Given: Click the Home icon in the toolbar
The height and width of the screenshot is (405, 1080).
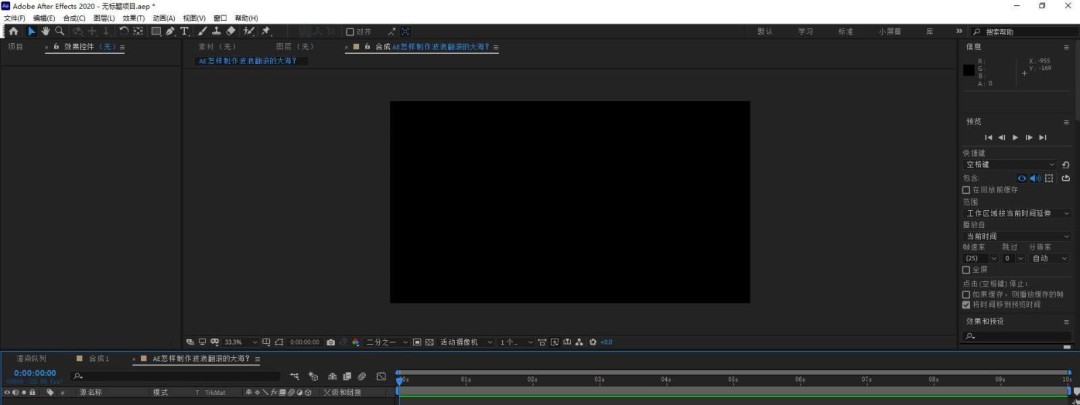Looking at the screenshot, I should [x=13, y=31].
